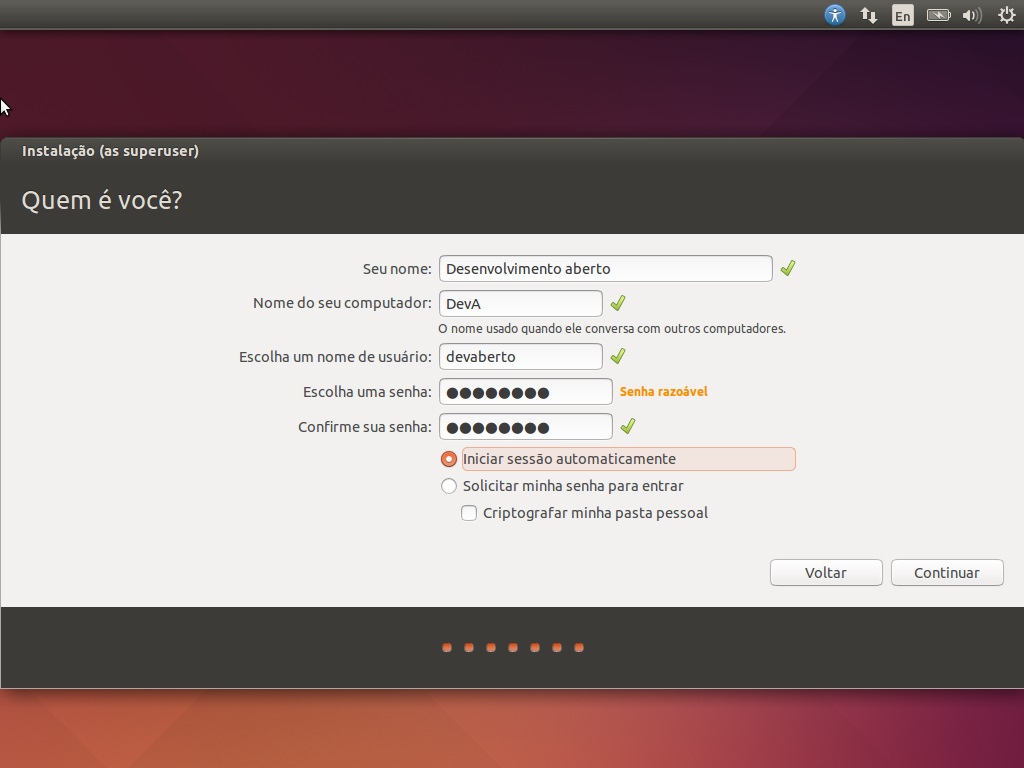The image size is (1024, 768).
Task: Click checkmark beside confirm password field
Action: (x=628, y=427)
